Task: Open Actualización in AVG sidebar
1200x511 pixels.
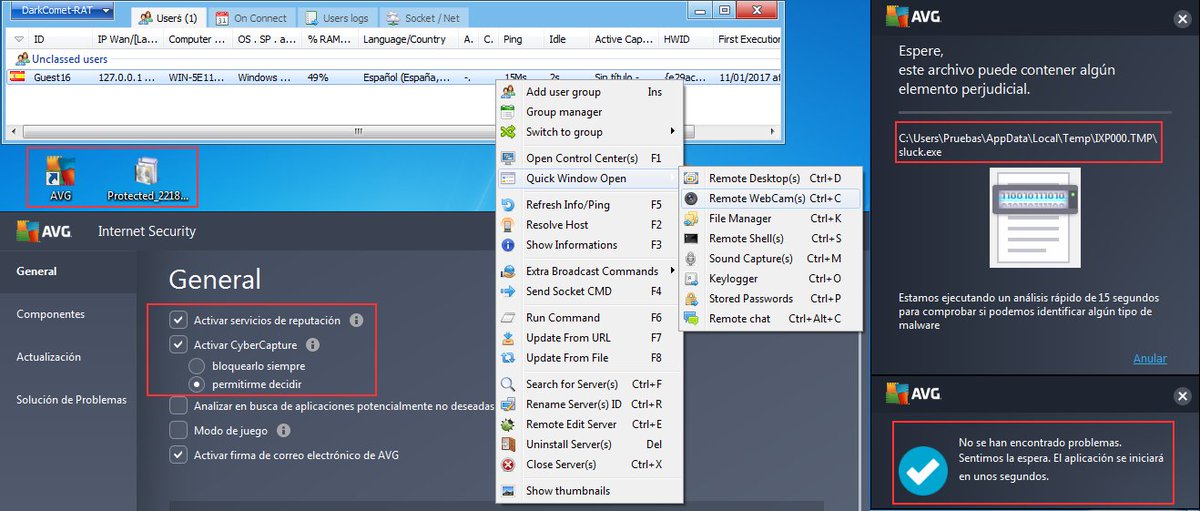Action: [x=49, y=357]
